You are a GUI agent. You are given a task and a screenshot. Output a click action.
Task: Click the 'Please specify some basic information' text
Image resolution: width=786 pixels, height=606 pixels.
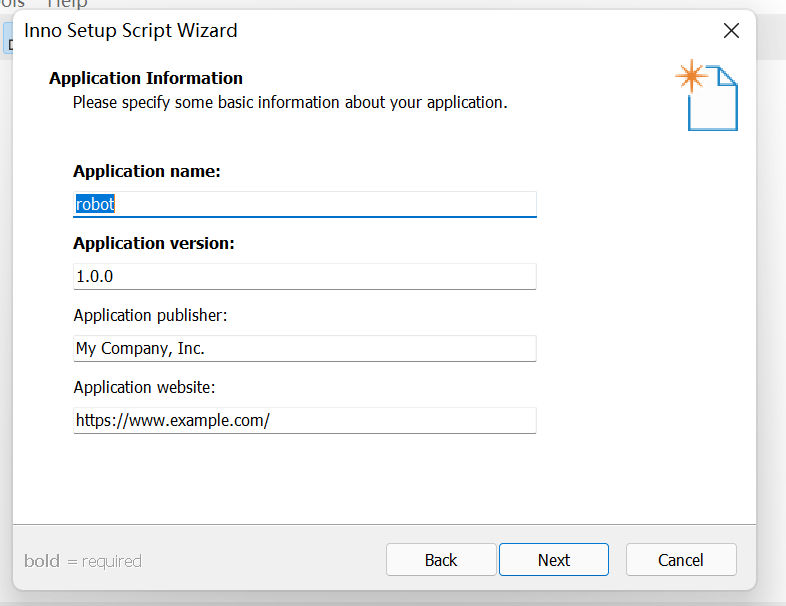click(x=290, y=103)
